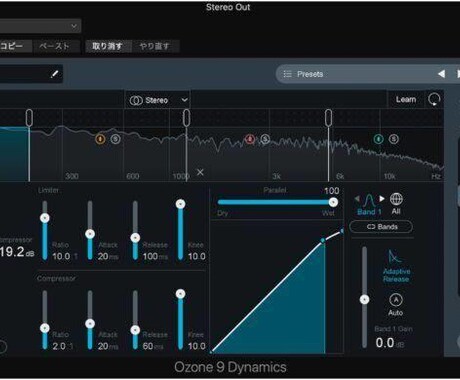The height and width of the screenshot is (380, 460).
Task: Select the crossover handle near 6k
Action: pyautogui.click(x=328, y=118)
